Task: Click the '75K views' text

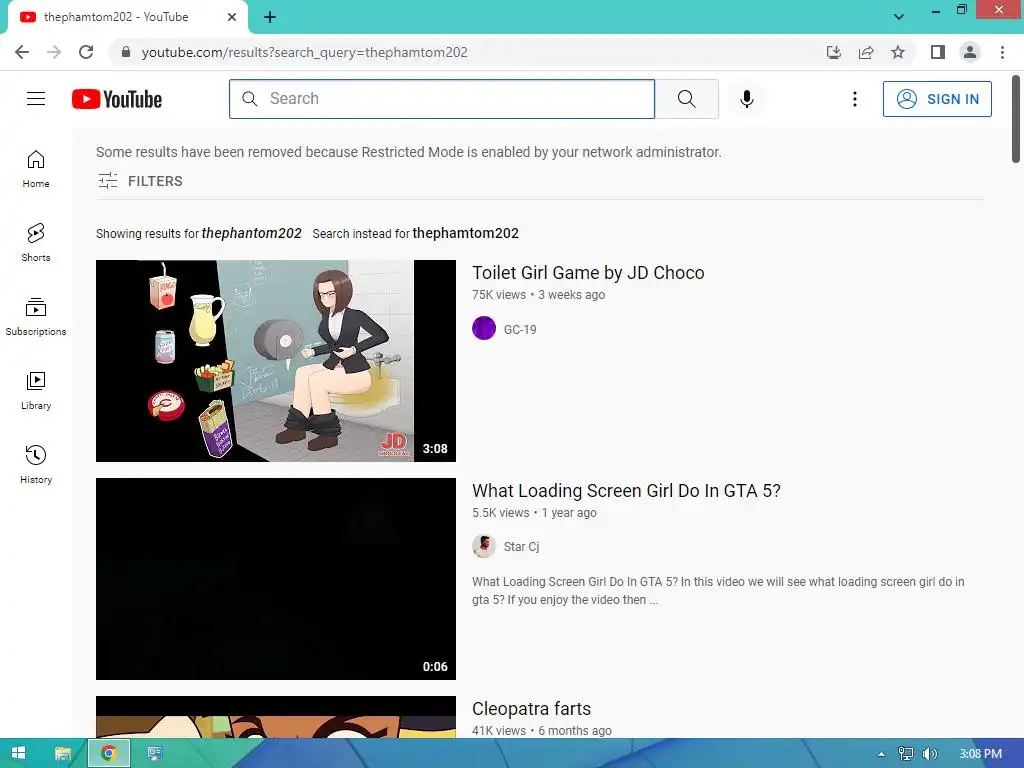Action: pos(499,295)
